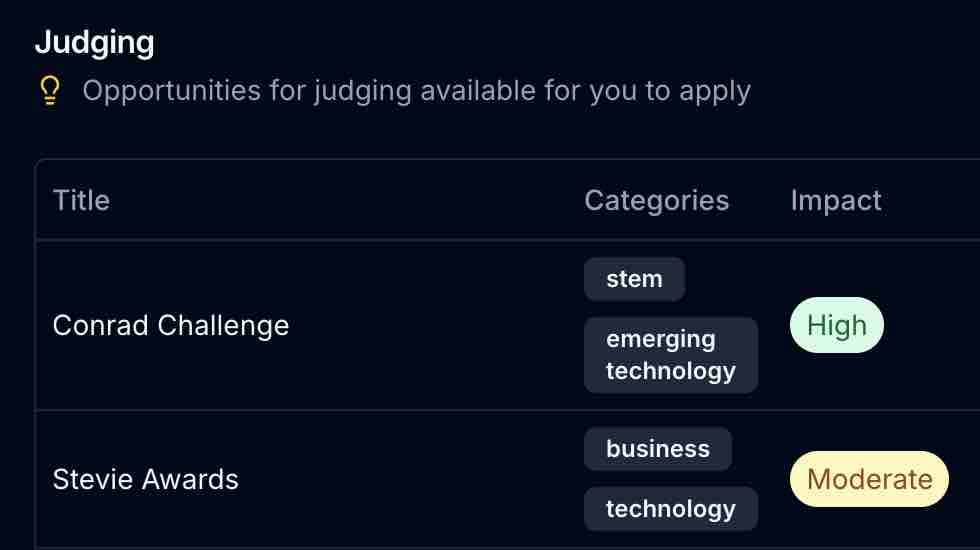Sort by the Categories column header
The height and width of the screenshot is (550, 980).
coord(657,201)
